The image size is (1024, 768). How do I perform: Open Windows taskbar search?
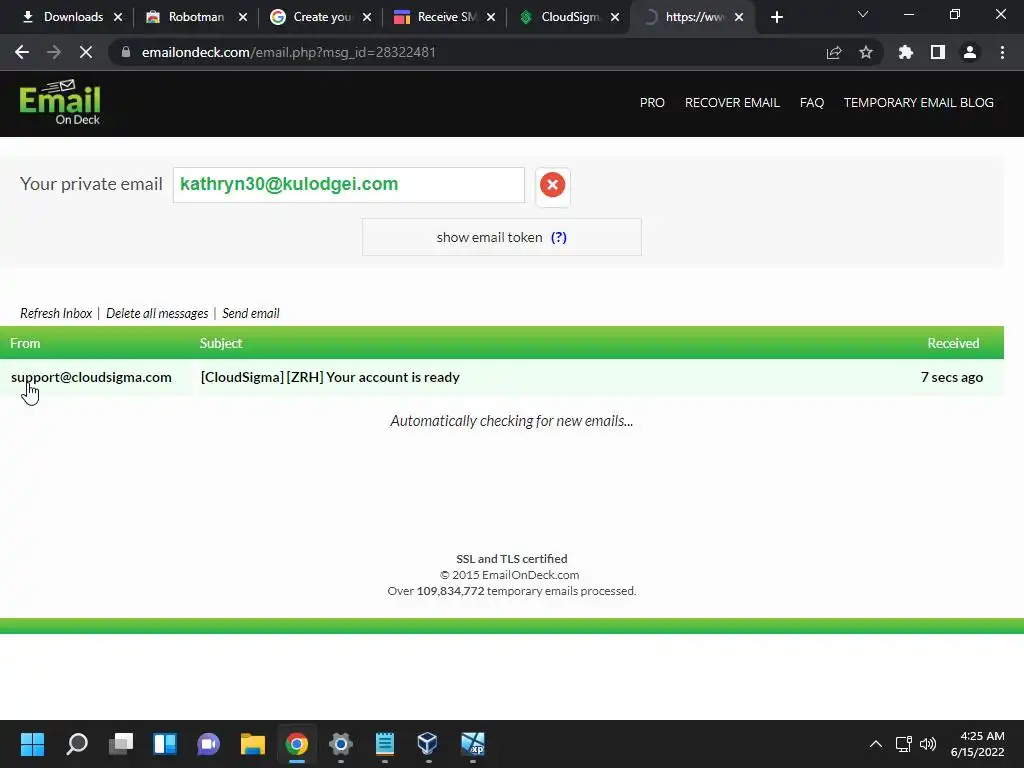(77, 744)
